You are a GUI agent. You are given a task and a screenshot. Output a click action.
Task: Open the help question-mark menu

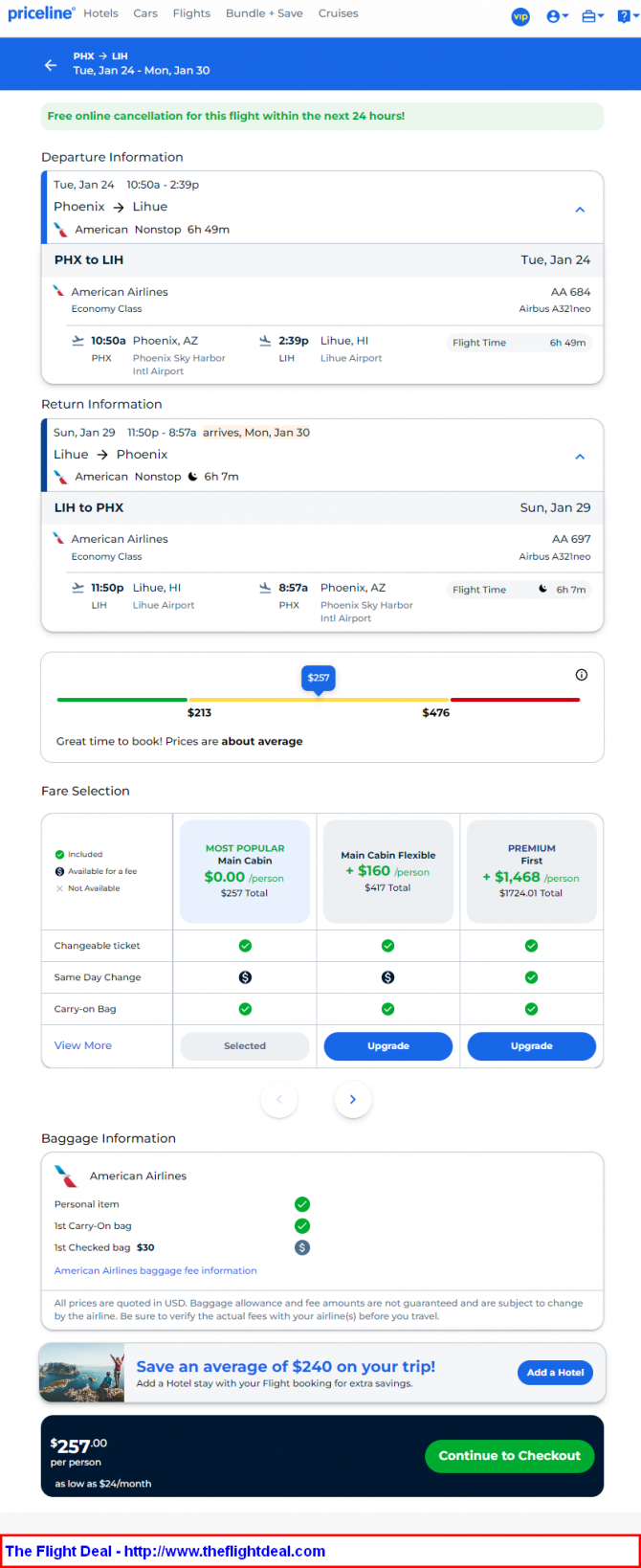pyautogui.click(x=629, y=16)
